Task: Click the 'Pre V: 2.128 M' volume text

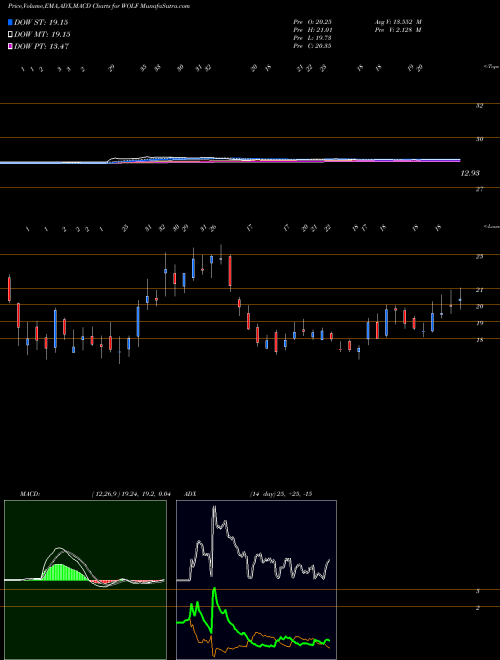Action: click(398, 30)
